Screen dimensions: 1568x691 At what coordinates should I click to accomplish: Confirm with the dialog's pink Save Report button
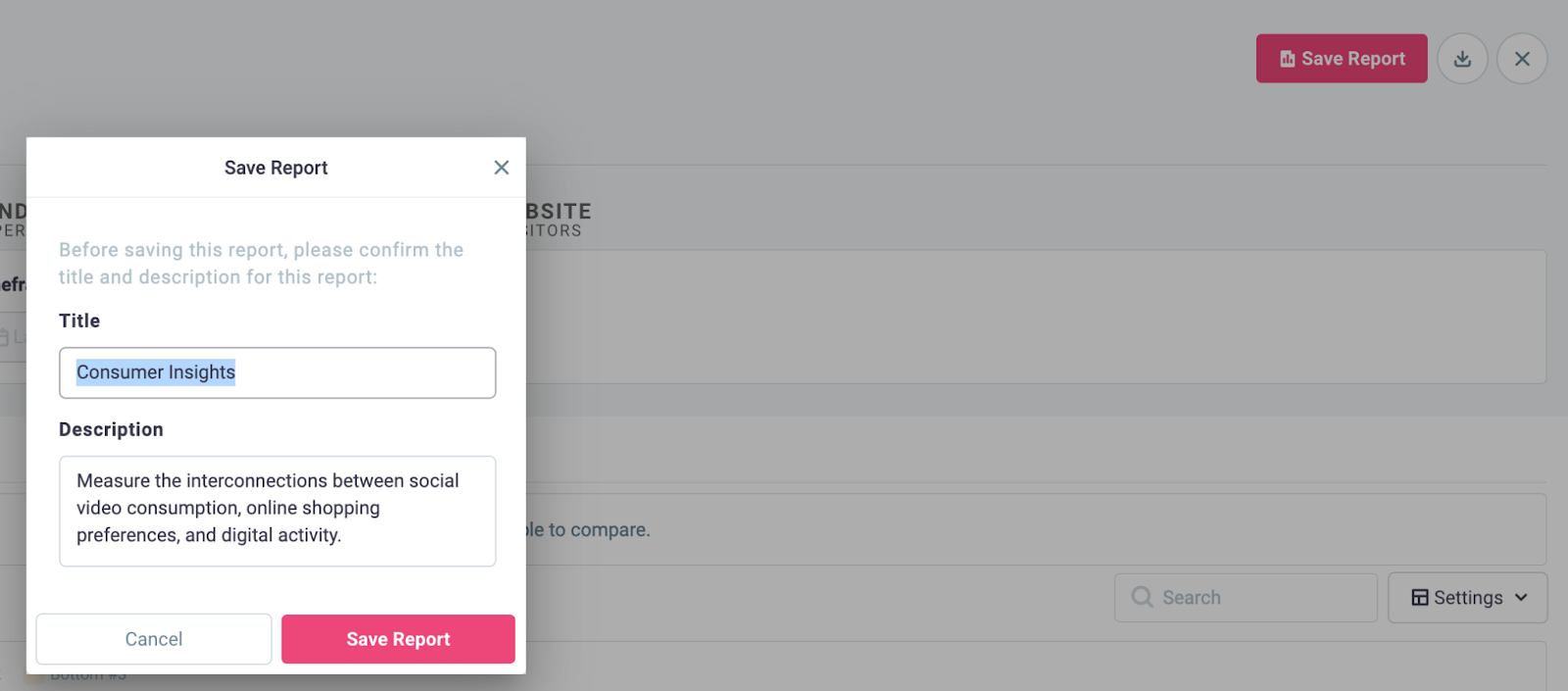click(398, 639)
